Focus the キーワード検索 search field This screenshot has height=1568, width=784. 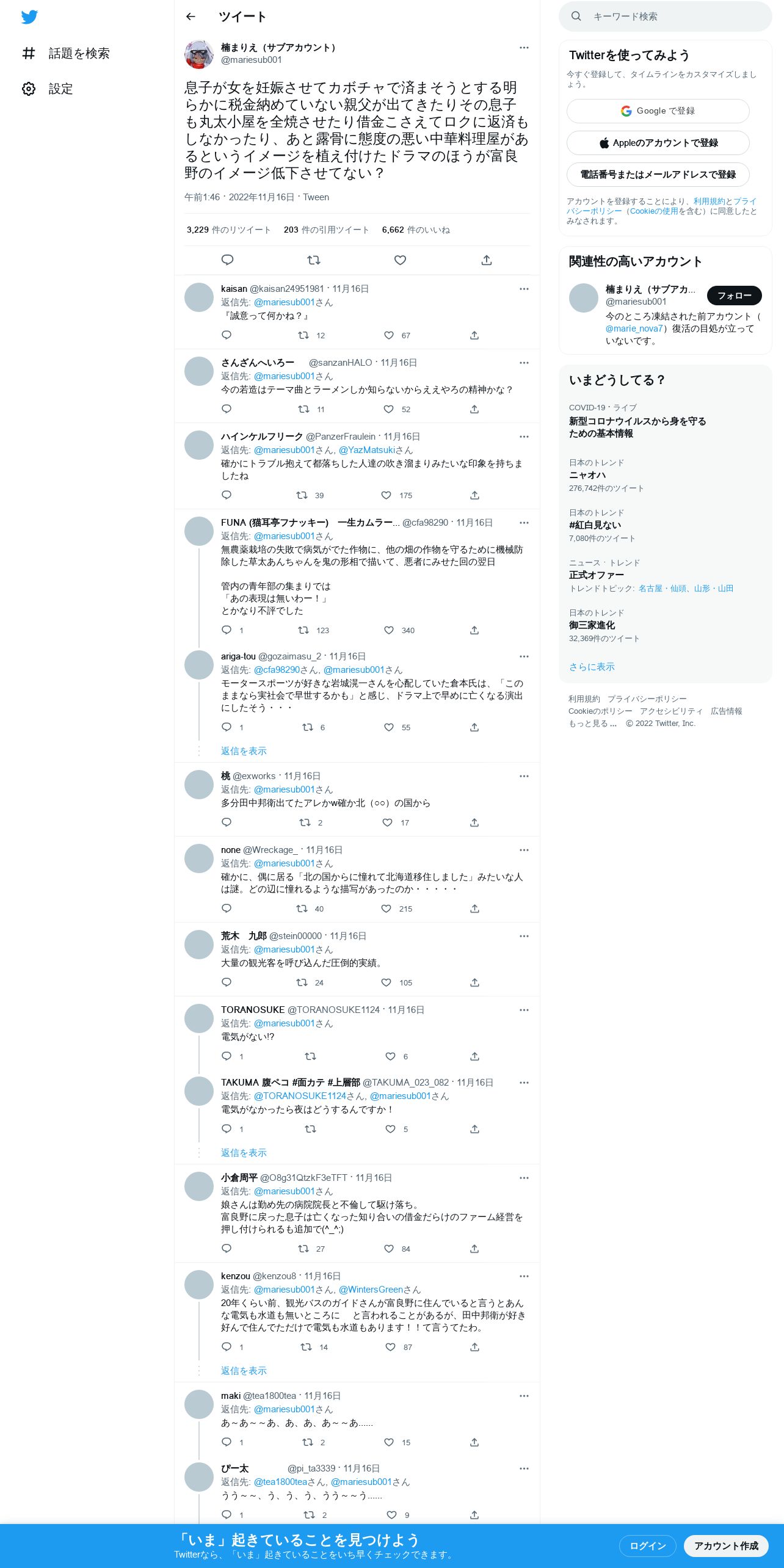(x=666, y=16)
